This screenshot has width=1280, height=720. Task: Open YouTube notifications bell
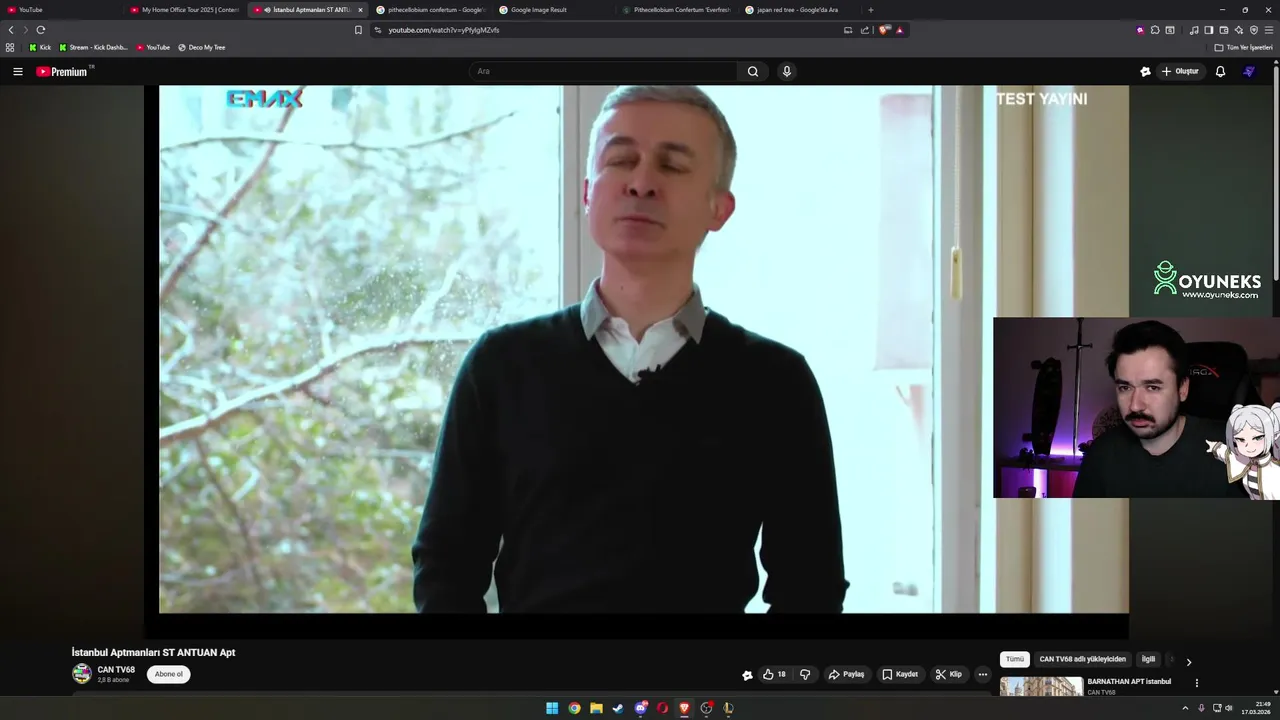click(x=1220, y=71)
